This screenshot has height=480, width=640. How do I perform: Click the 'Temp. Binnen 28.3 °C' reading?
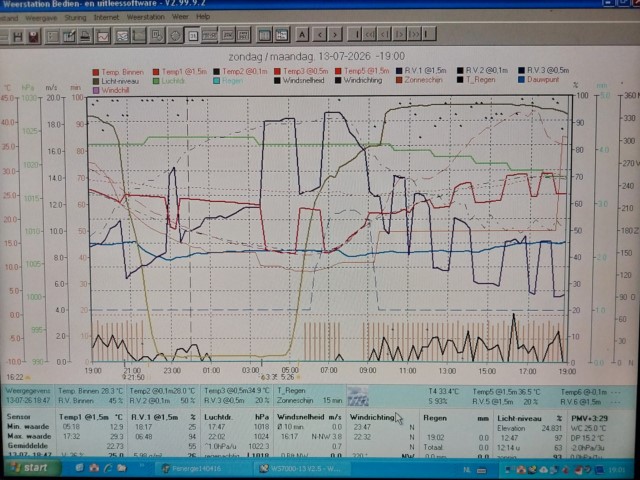click(x=91, y=391)
